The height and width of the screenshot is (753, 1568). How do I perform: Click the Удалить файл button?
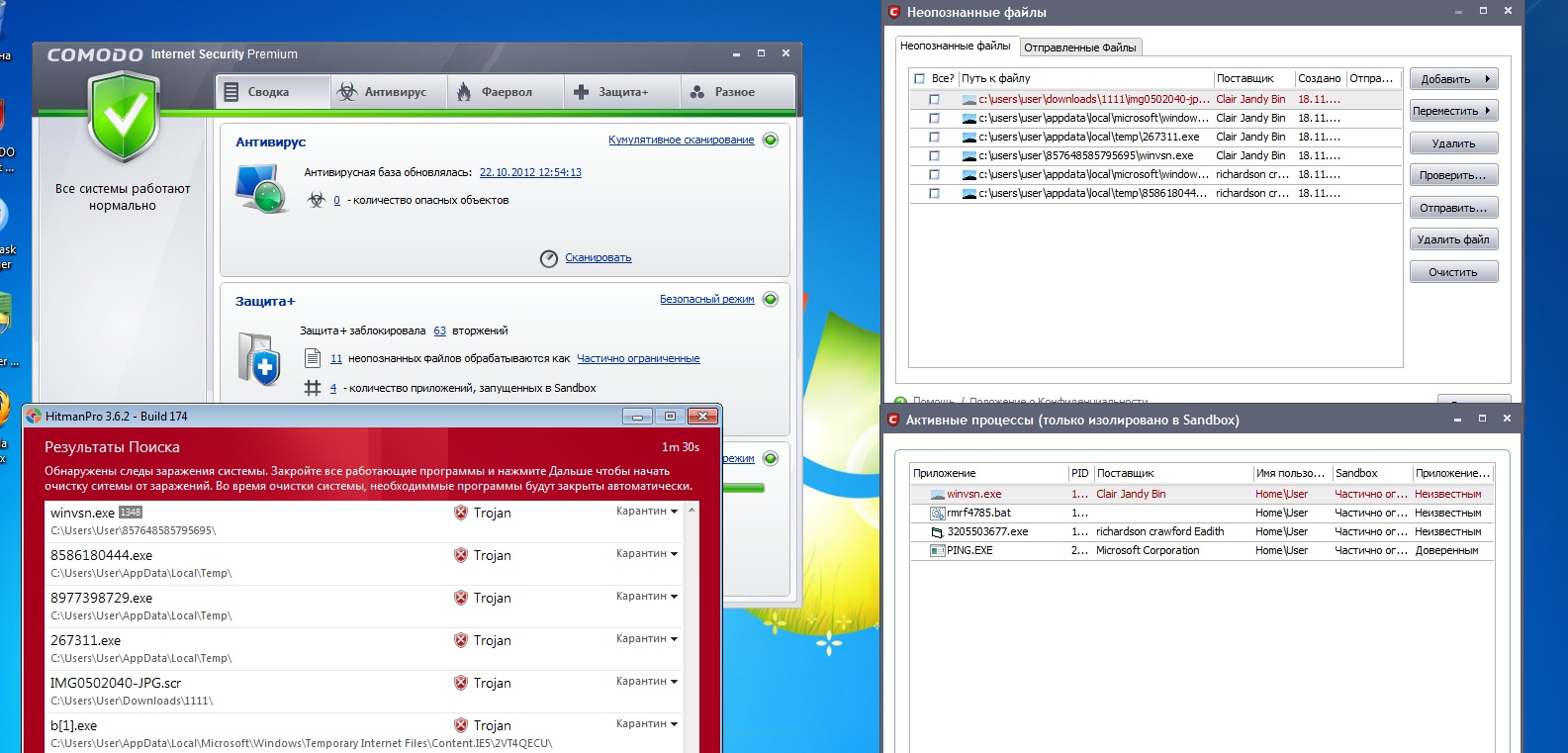point(1453,239)
